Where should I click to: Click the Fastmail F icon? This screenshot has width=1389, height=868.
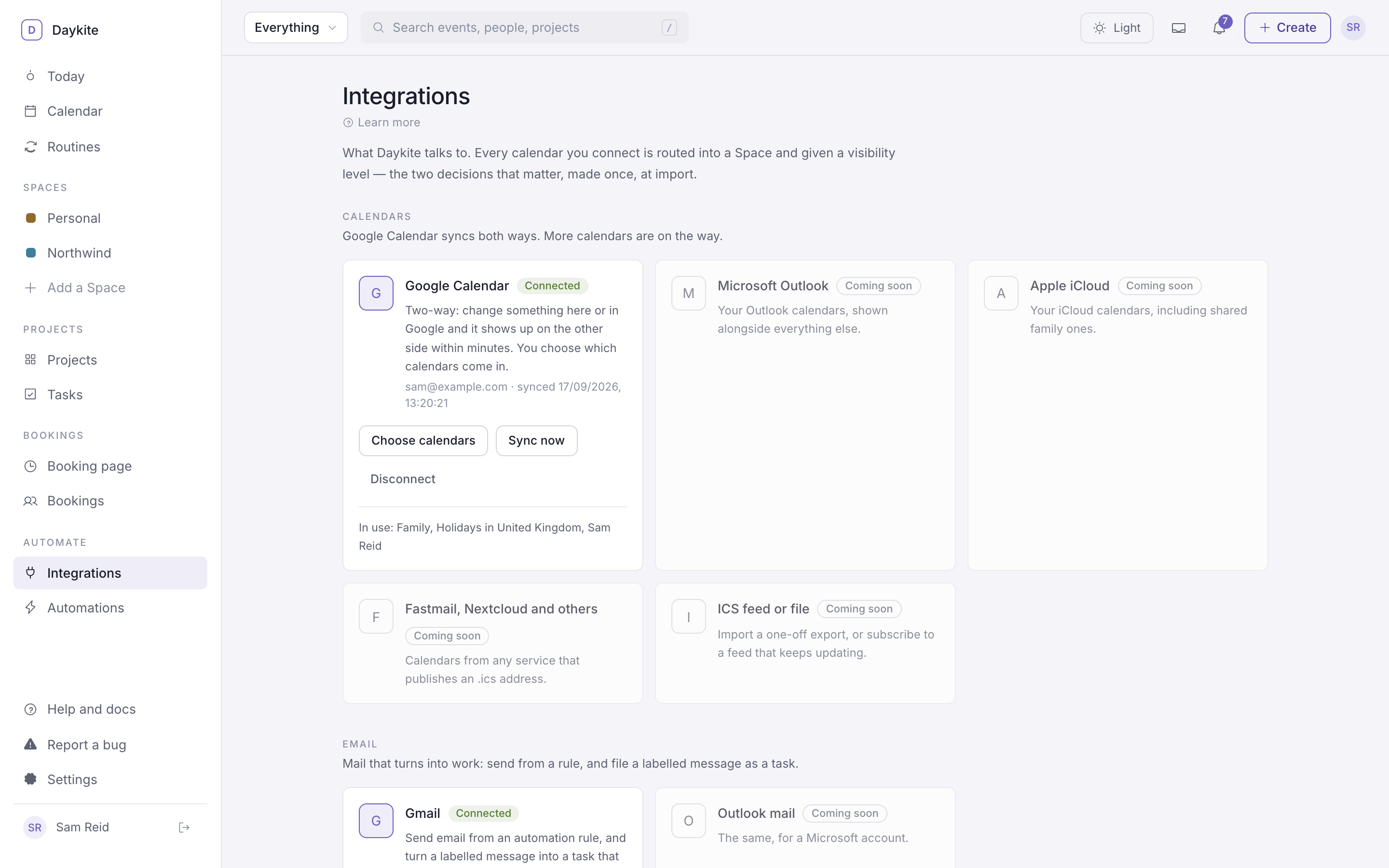pos(376,617)
